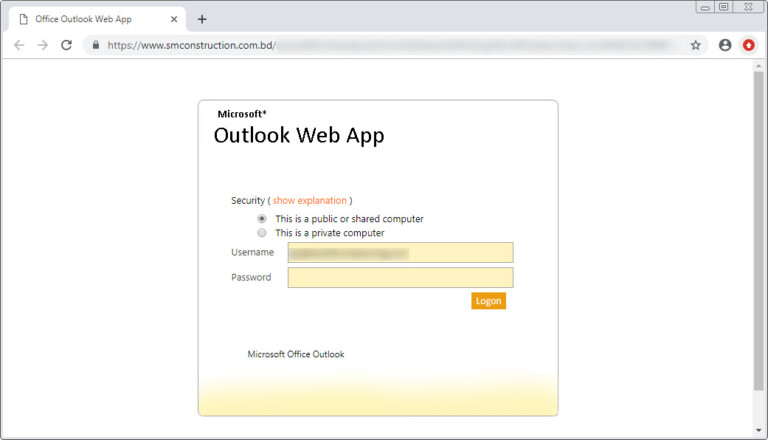Click the 'Username' label
This screenshot has width=768, height=440.
[252, 252]
